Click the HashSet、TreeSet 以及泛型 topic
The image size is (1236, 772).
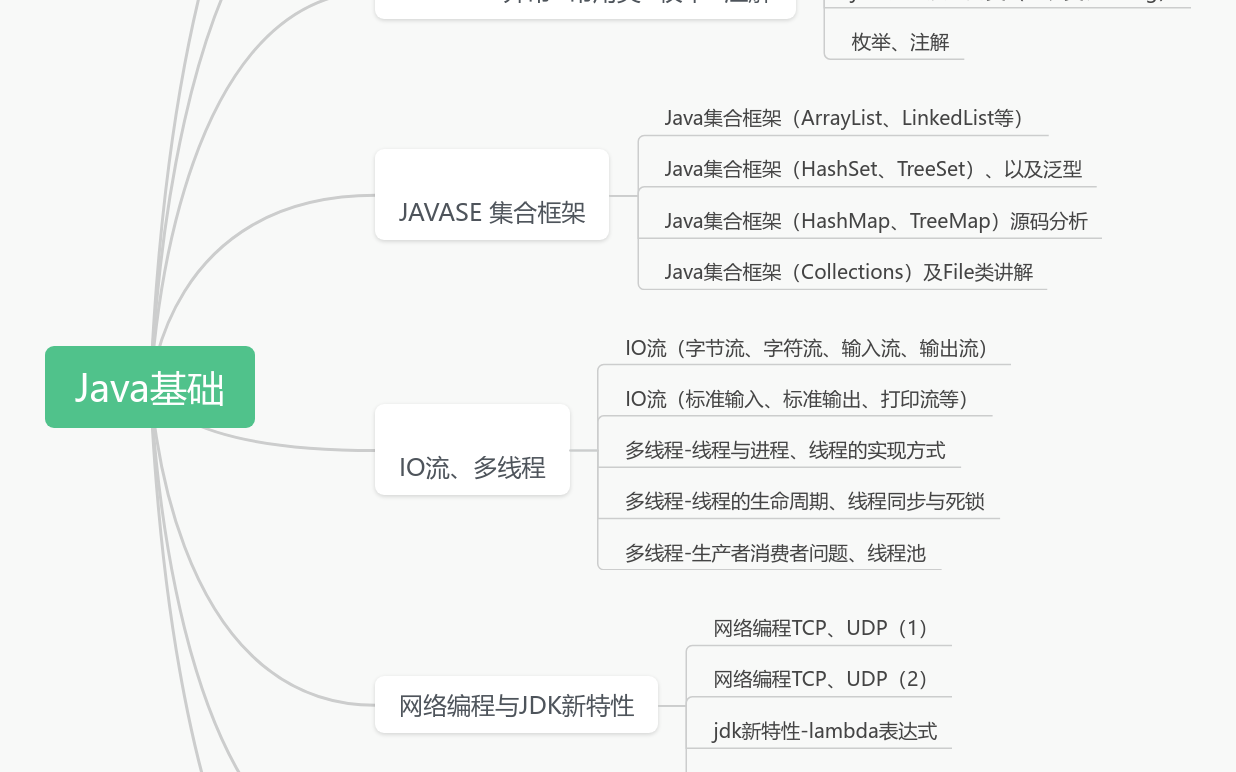(872, 169)
